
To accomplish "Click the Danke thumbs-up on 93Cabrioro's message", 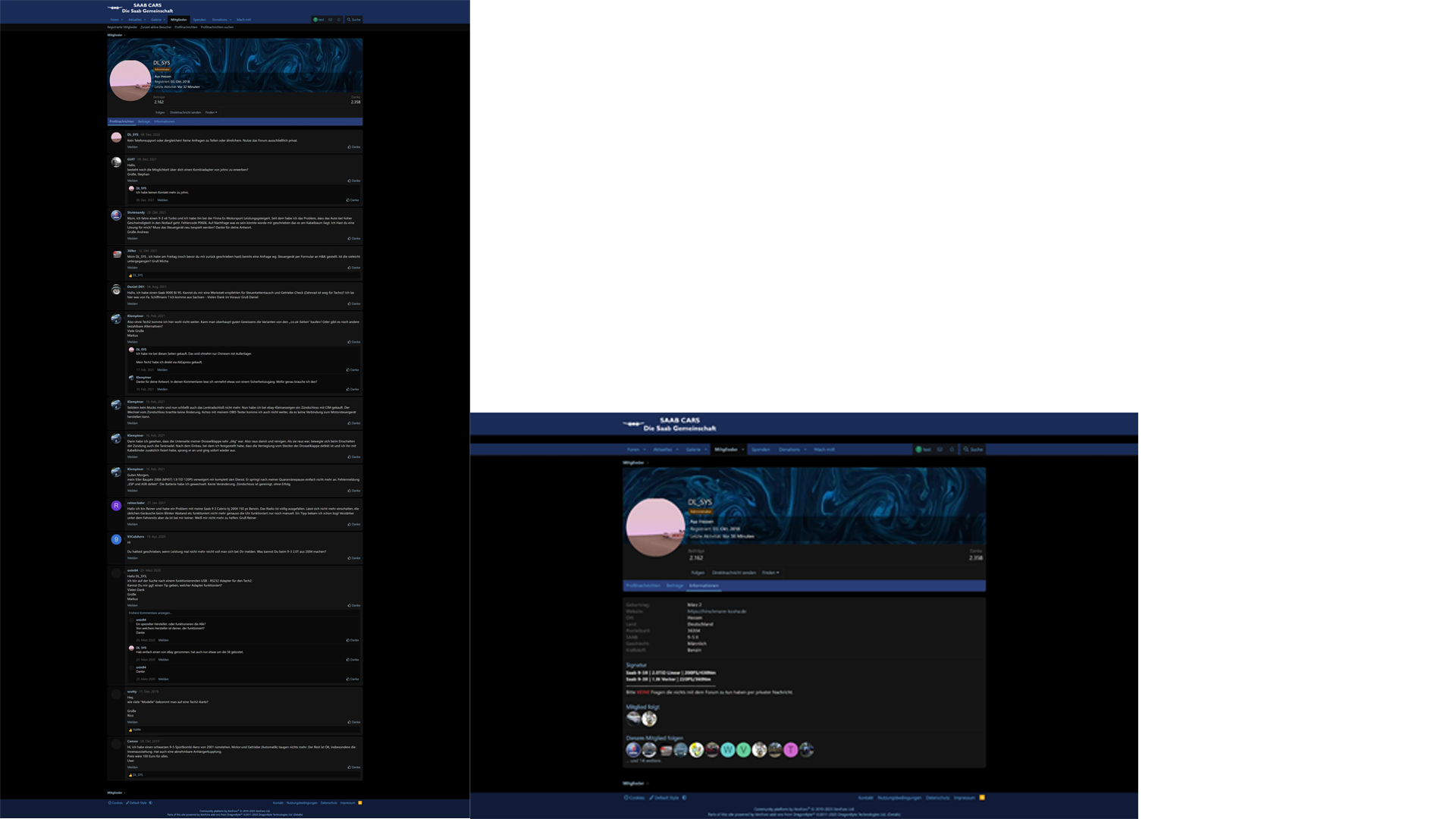I will 354,558.
